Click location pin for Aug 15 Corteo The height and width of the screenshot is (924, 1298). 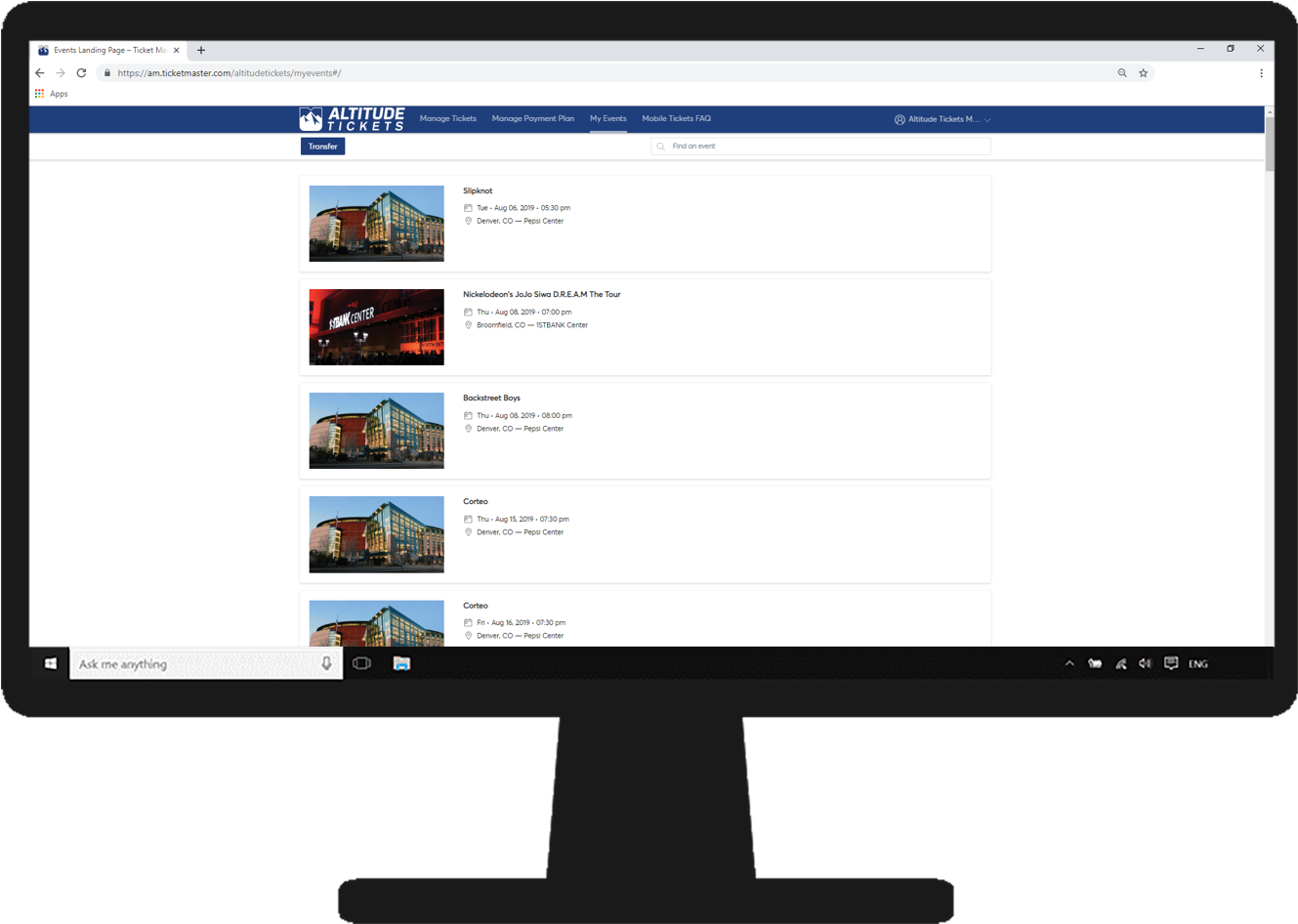click(x=468, y=532)
